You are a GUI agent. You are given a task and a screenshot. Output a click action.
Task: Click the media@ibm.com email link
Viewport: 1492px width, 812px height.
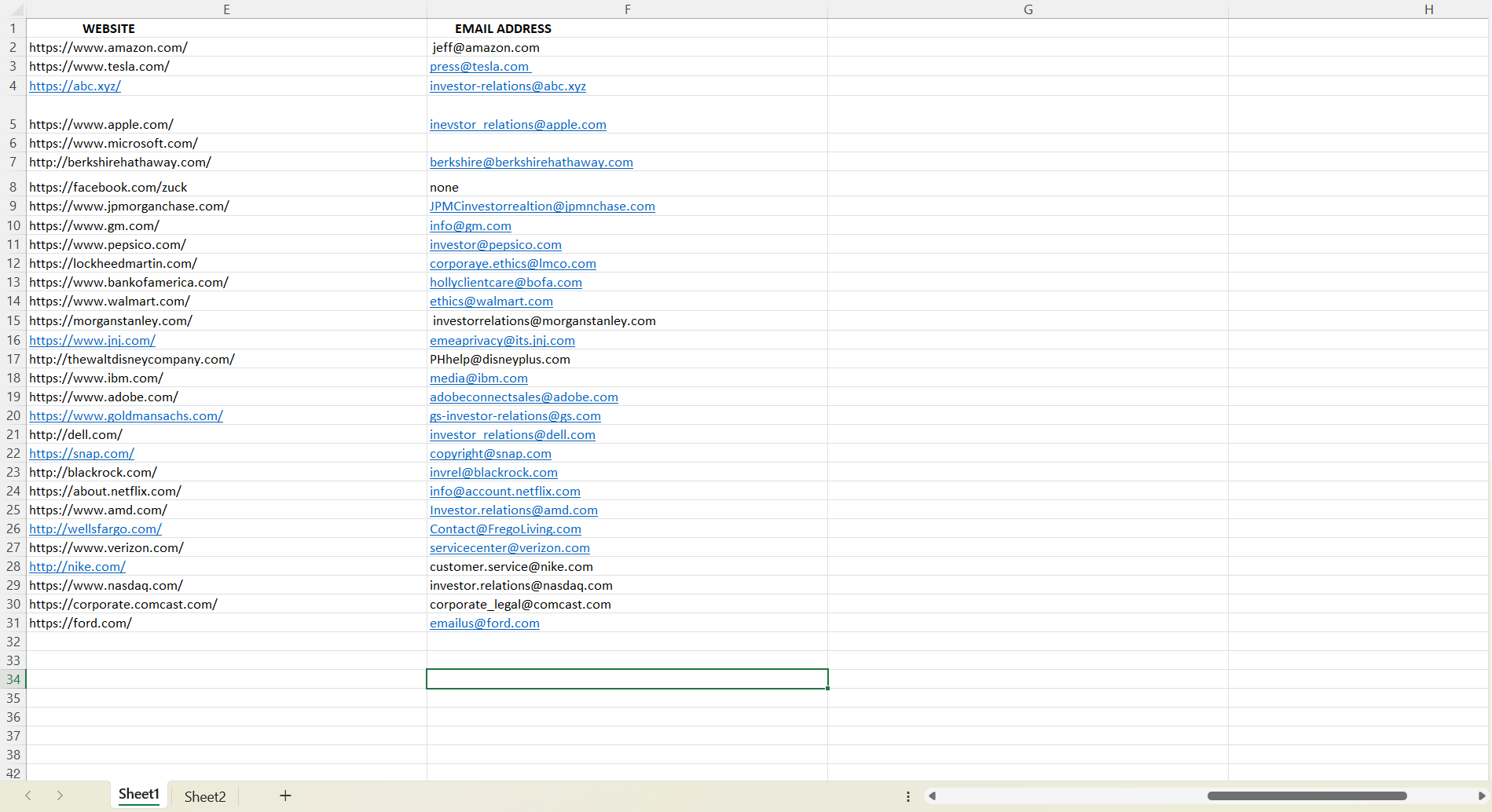478,379
